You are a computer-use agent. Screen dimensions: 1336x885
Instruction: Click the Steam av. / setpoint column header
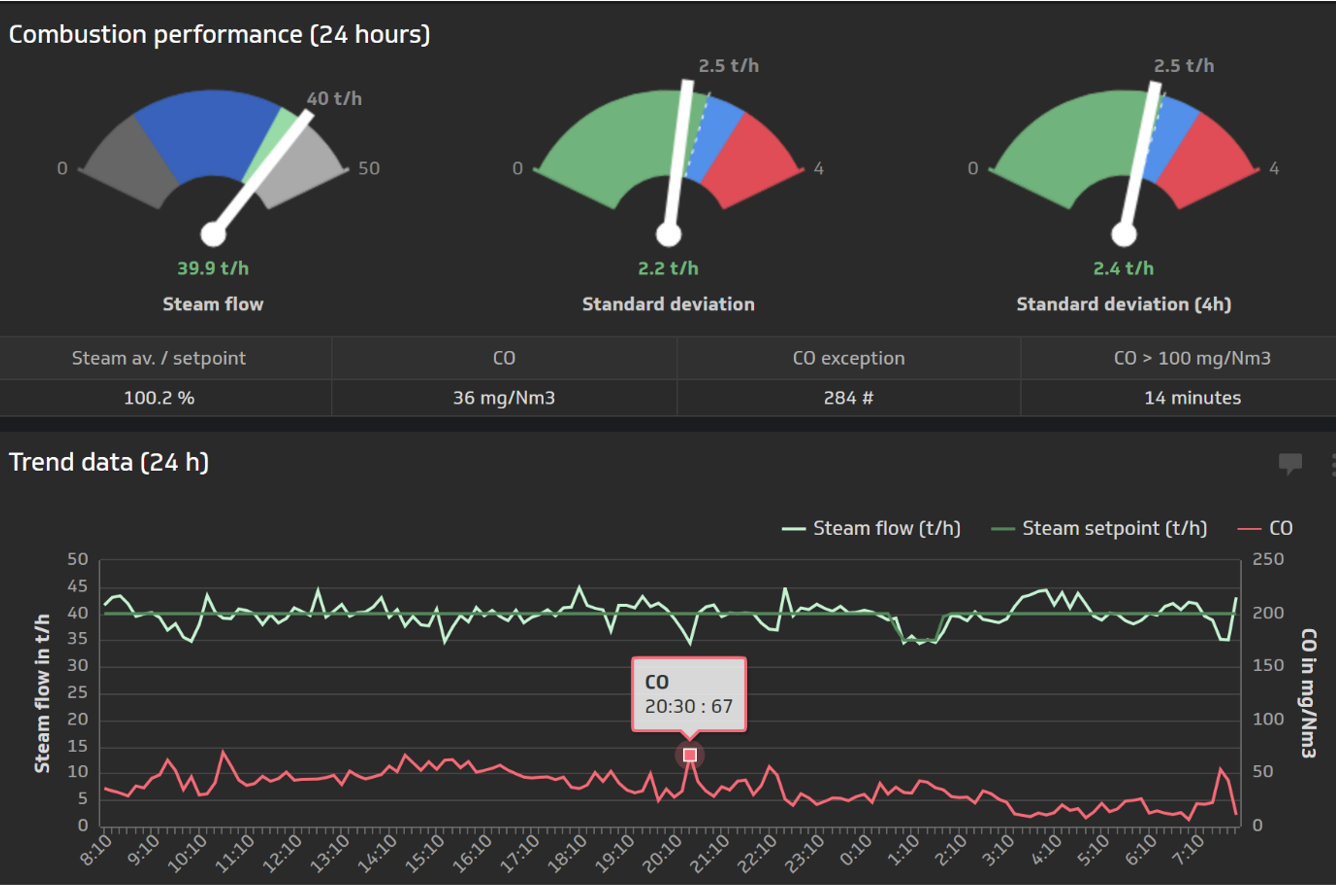tap(159, 358)
